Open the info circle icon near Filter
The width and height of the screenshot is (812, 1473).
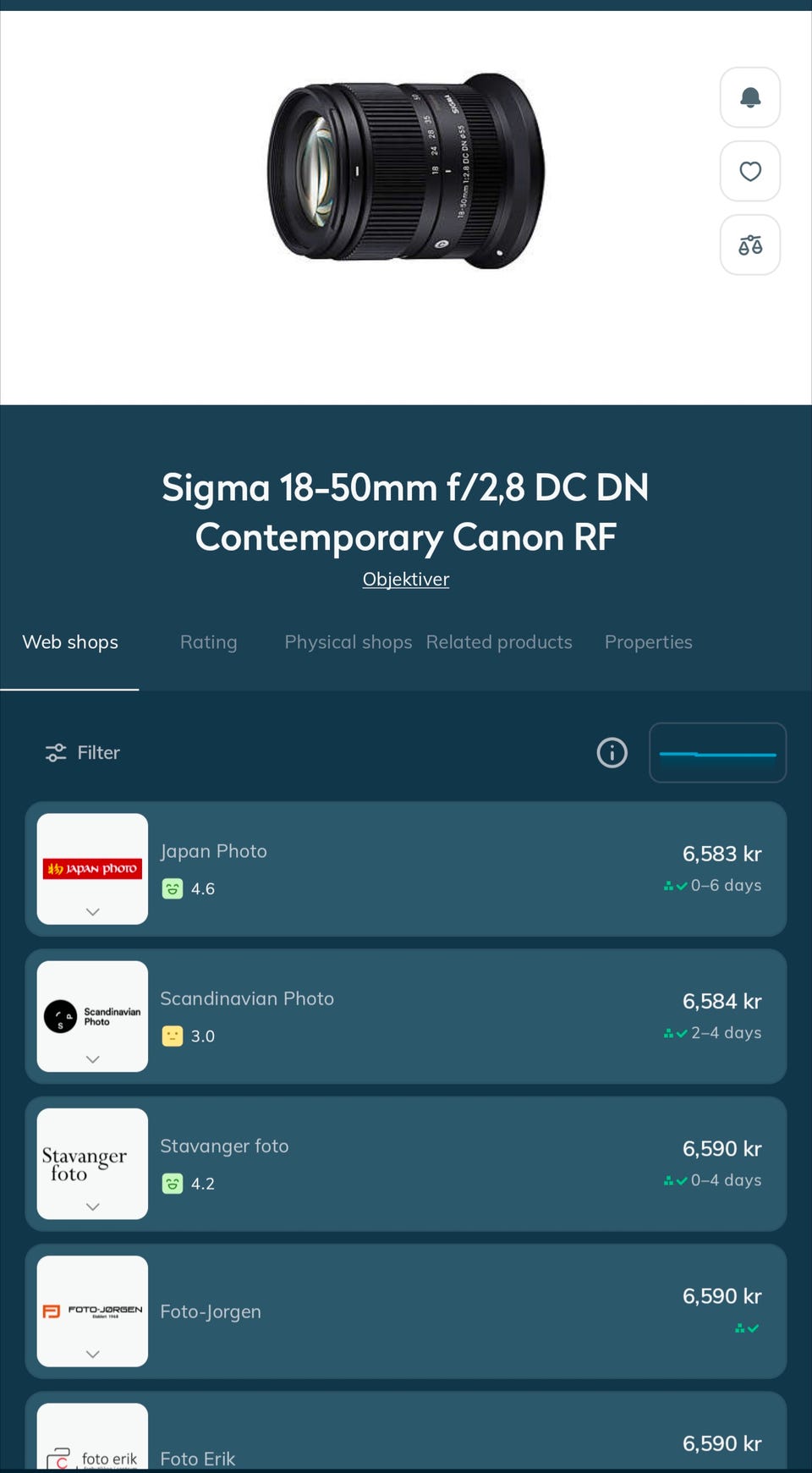pos(612,752)
